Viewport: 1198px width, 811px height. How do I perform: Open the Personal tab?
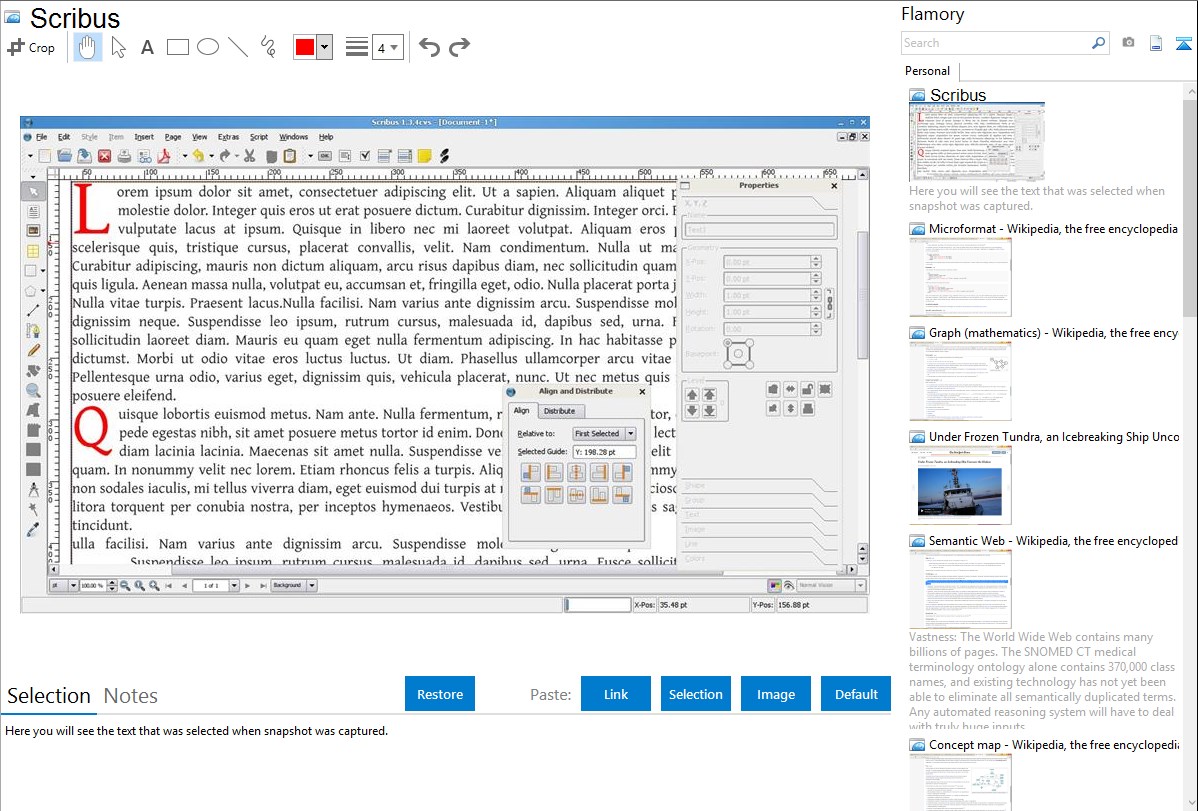pos(927,71)
